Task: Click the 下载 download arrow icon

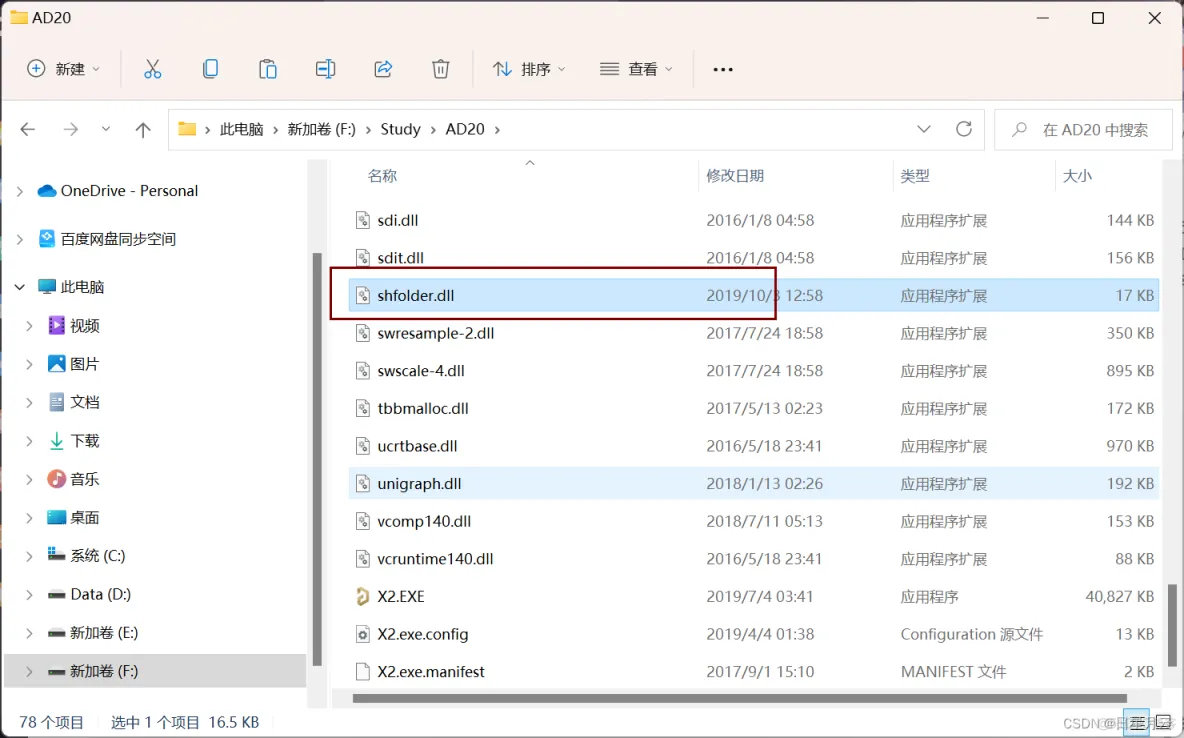Action: 57,441
